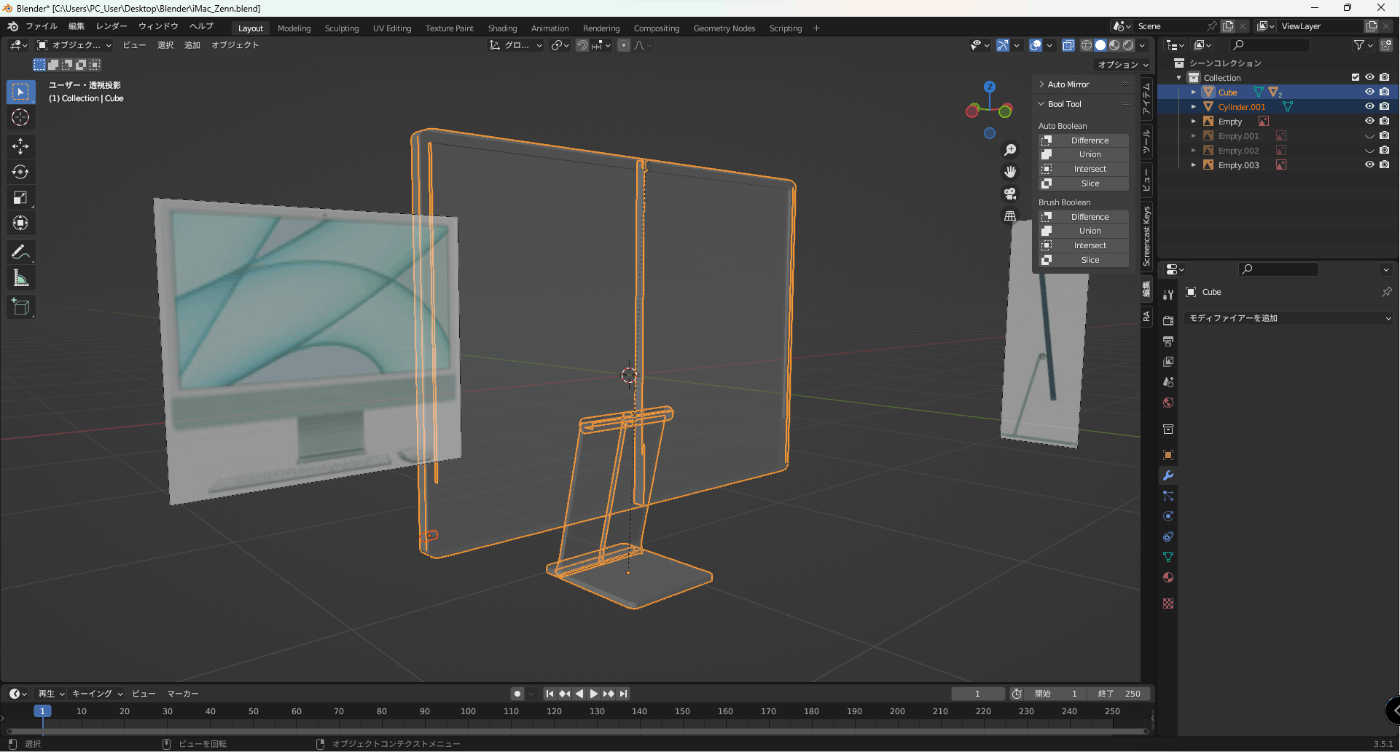The height and width of the screenshot is (752, 1400).
Task: Select the Rotate tool
Action: click(x=20, y=172)
